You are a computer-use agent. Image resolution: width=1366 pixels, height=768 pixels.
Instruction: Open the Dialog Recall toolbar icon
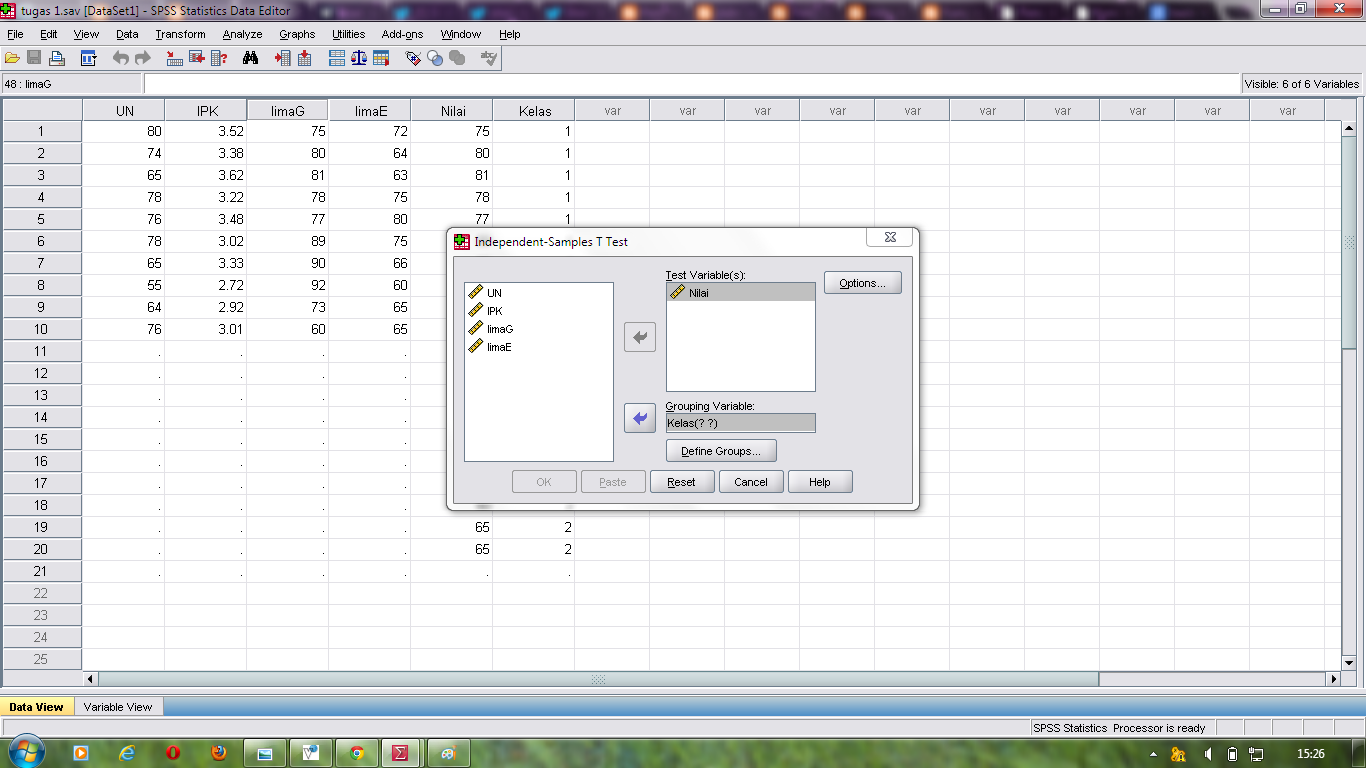tap(88, 57)
